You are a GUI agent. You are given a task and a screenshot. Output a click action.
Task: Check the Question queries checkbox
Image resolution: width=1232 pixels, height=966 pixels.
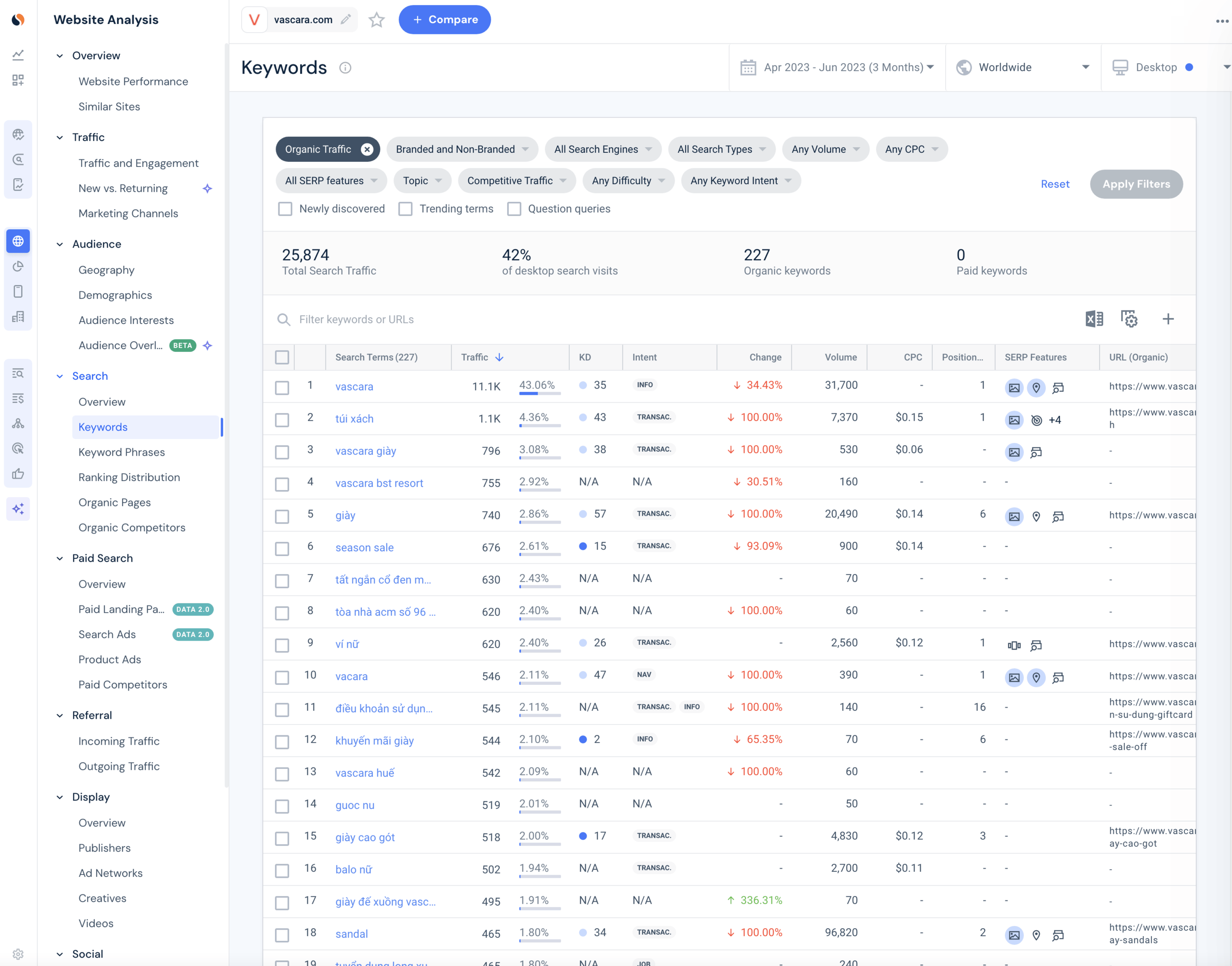pyautogui.click(x=514, y=209)
